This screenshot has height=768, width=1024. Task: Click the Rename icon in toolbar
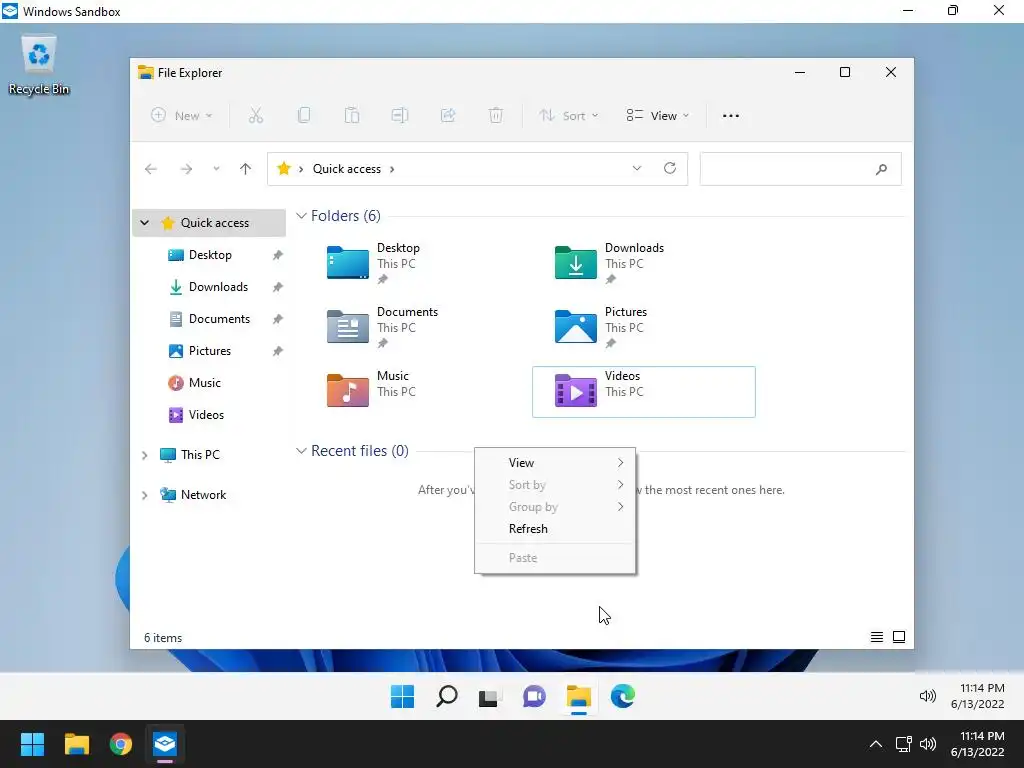pos(400,116)
